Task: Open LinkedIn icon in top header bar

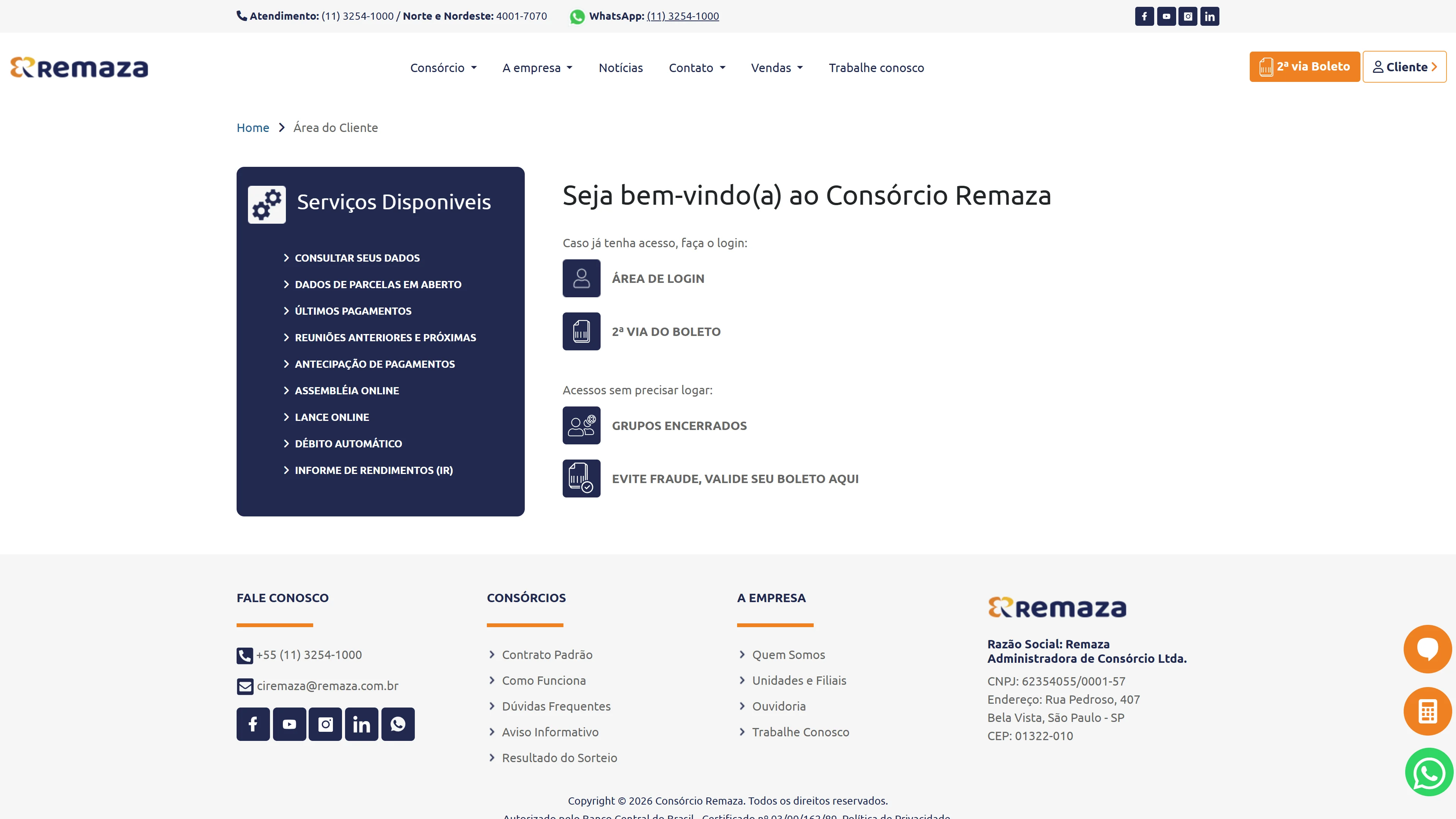Action: pyautogui.click(x=1210, y=16)
